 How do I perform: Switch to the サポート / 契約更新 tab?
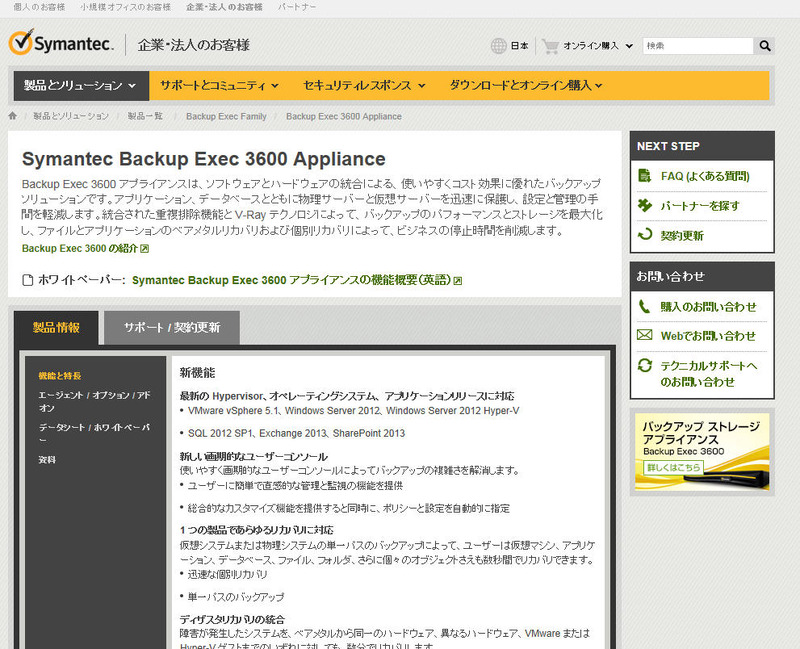pos(171,327)
